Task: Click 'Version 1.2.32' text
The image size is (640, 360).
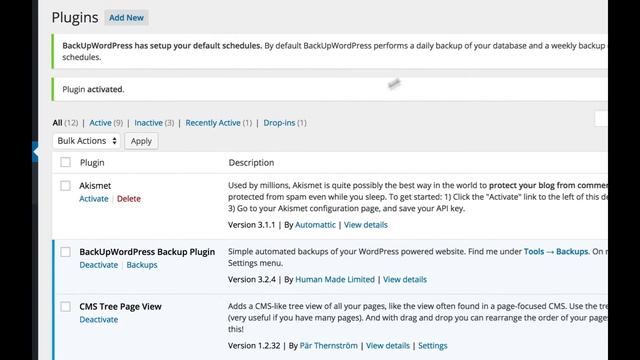Action: click(254, 346)
